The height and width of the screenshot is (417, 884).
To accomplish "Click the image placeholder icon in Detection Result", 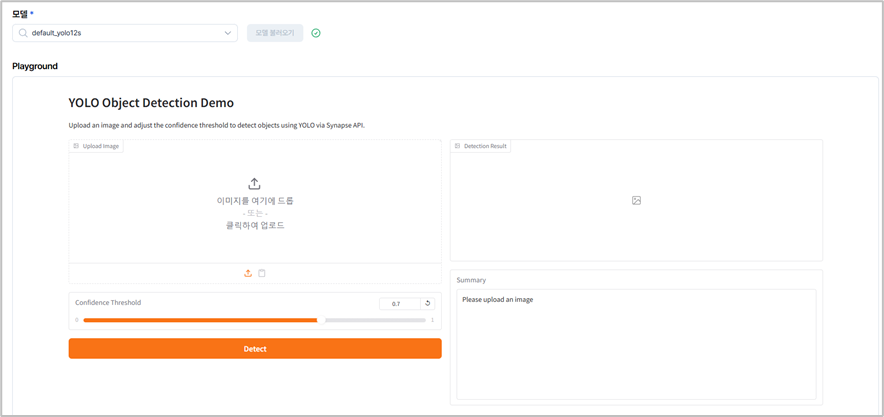I will [x=637, y=200].
